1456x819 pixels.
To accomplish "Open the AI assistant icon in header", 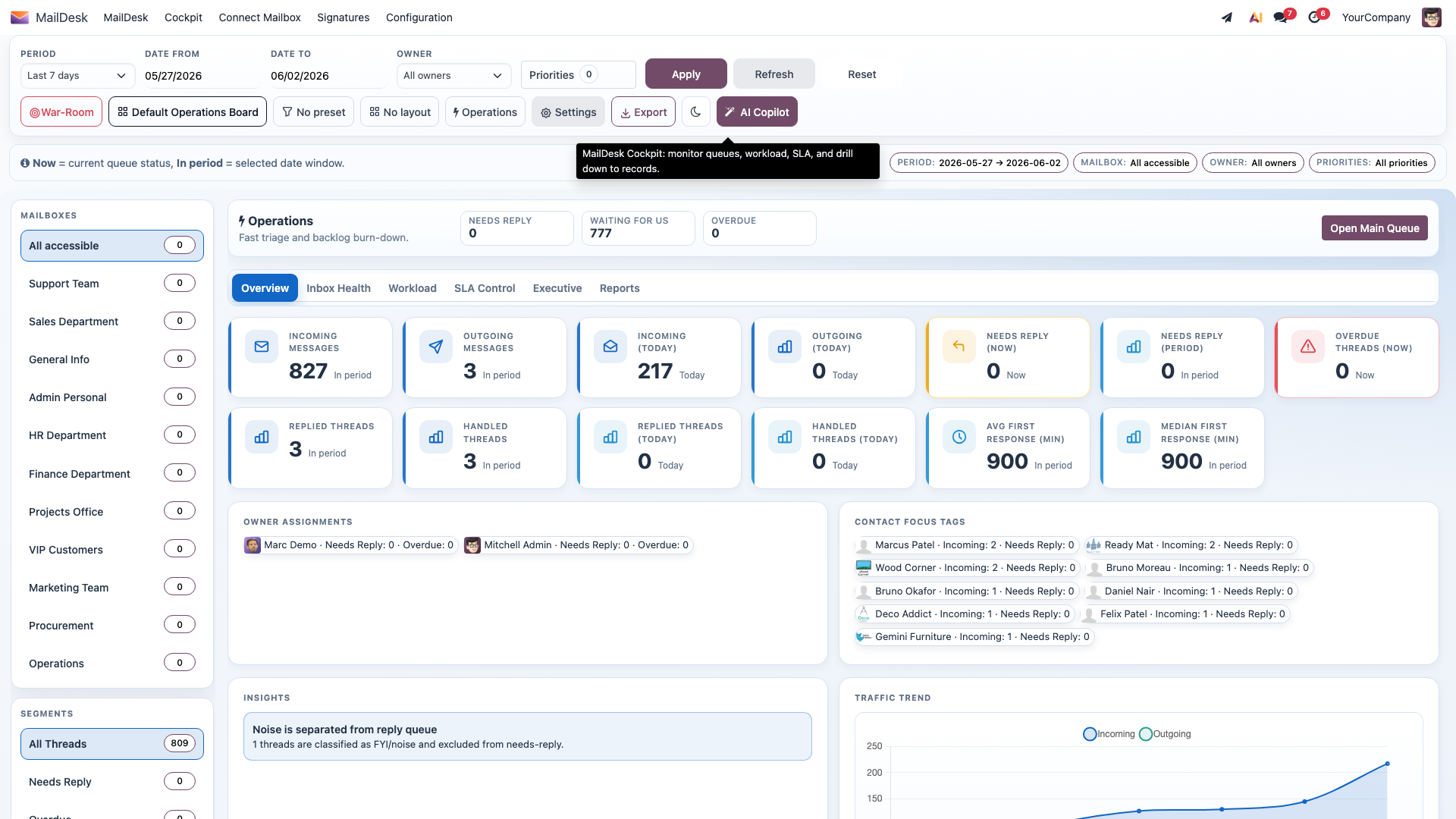I will click(1256, 17).
